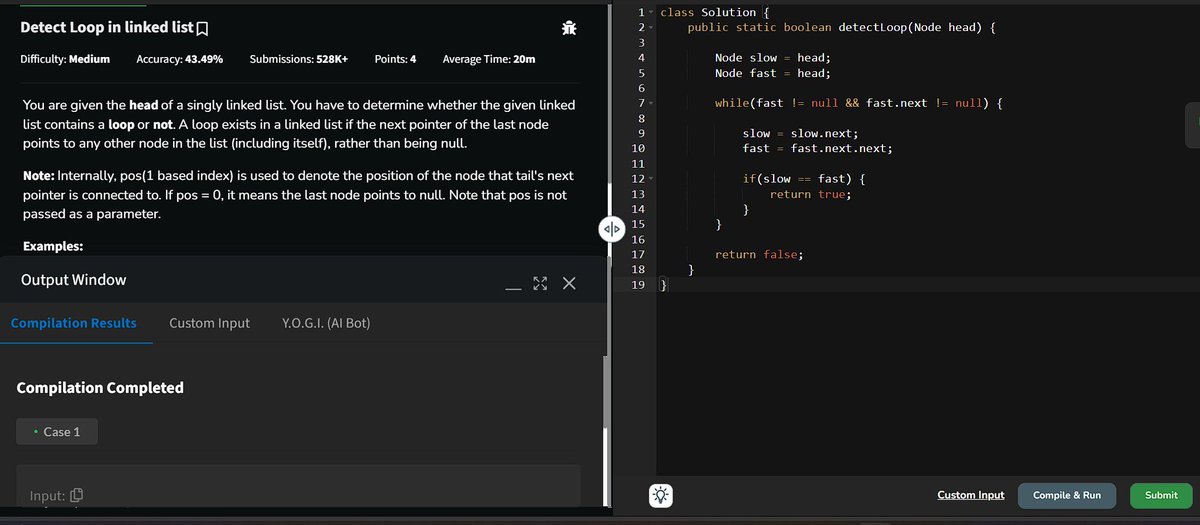Screen dimensions: 1200x525
Task: Click the 'return false;' line in editor
Action: [759, 255]
